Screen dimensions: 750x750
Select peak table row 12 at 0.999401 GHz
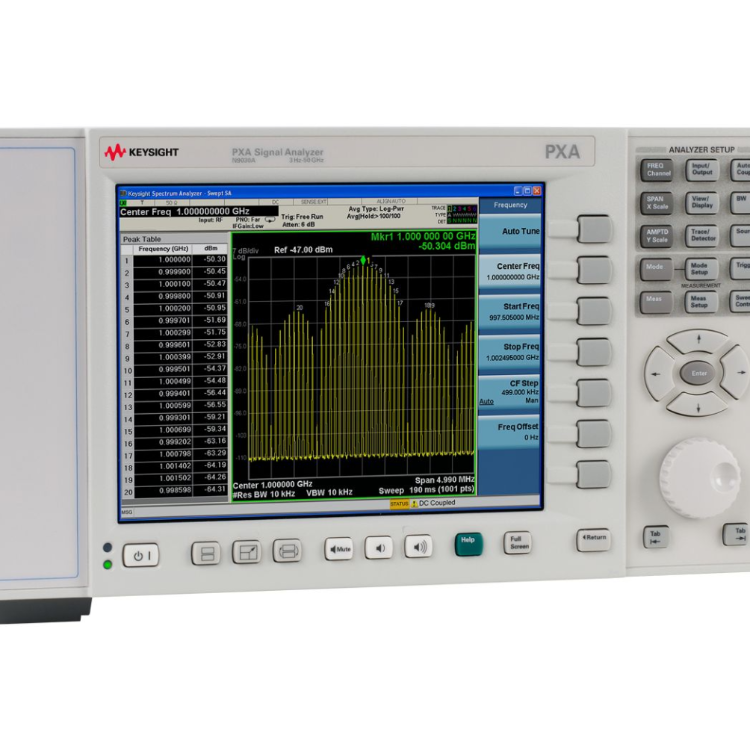tap(175, 394)
